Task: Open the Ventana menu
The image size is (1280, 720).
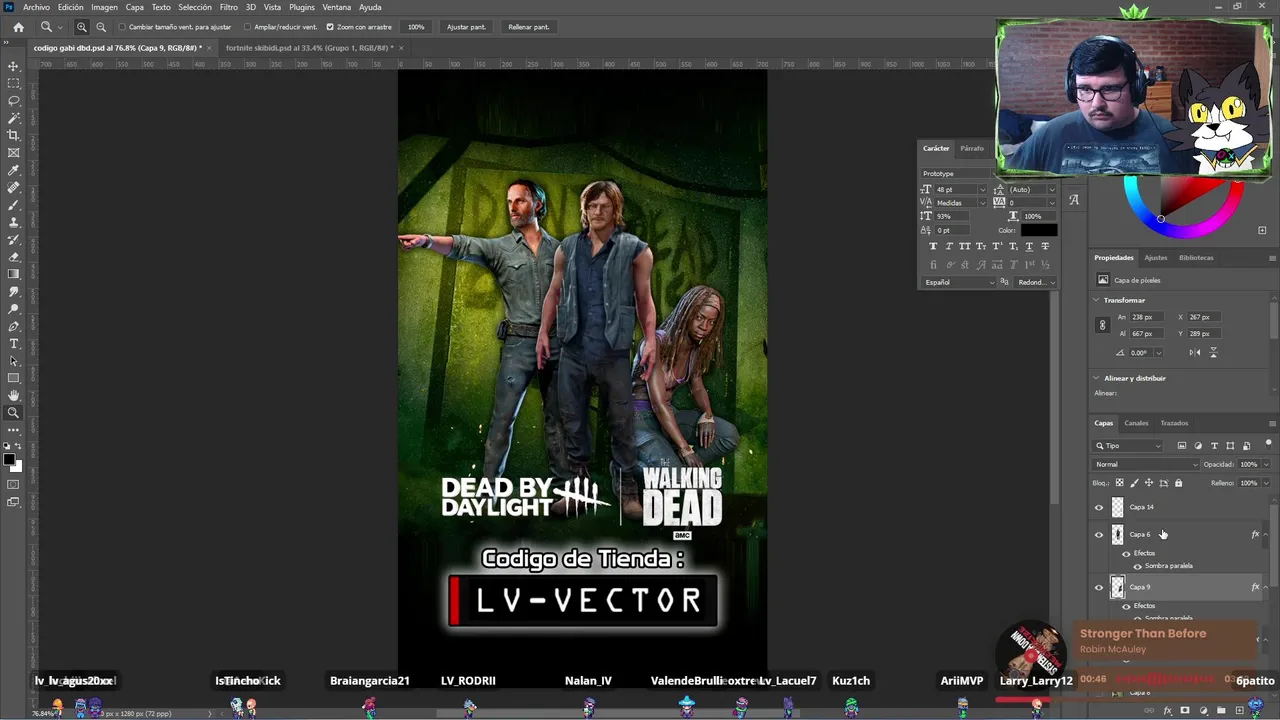Action: point(337,7)
